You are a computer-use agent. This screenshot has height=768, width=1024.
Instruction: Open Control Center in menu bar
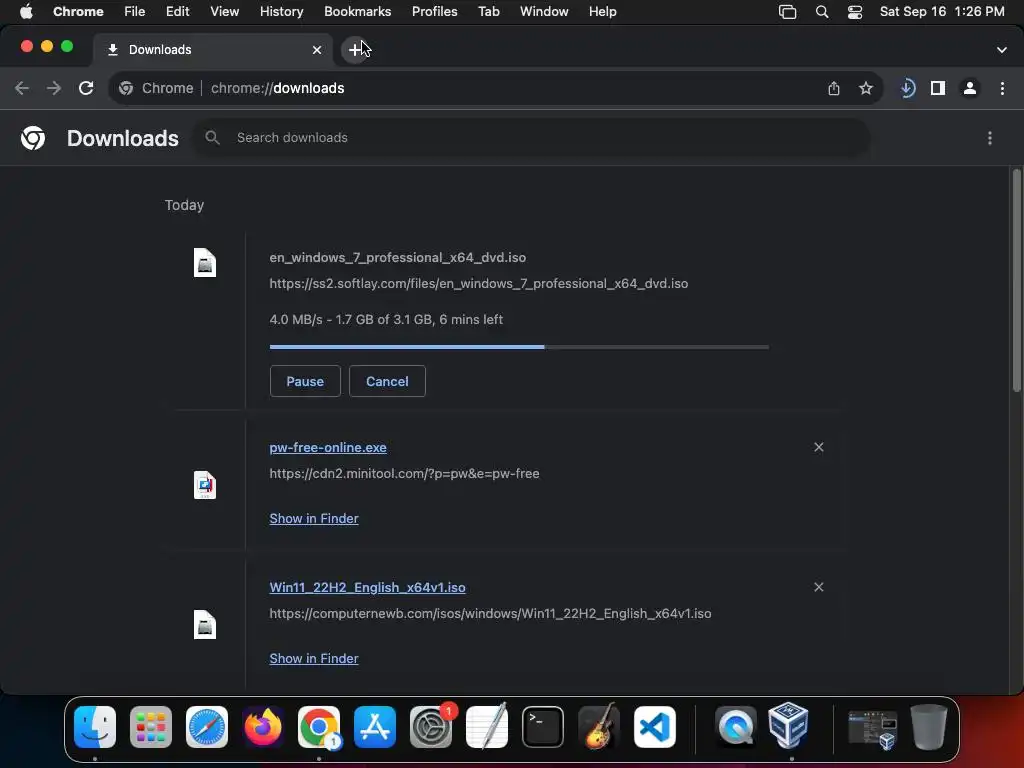[855, 12]
